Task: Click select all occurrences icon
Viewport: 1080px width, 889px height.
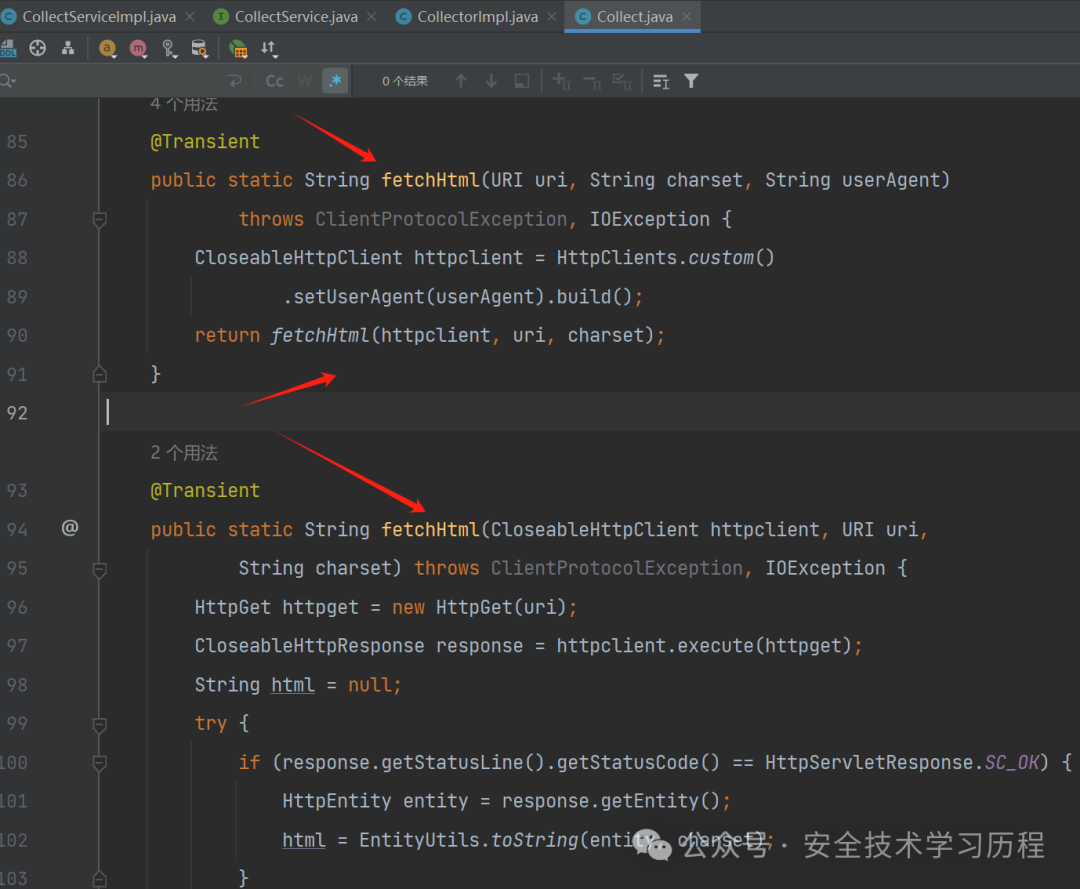Action: (x=623, y=81)
